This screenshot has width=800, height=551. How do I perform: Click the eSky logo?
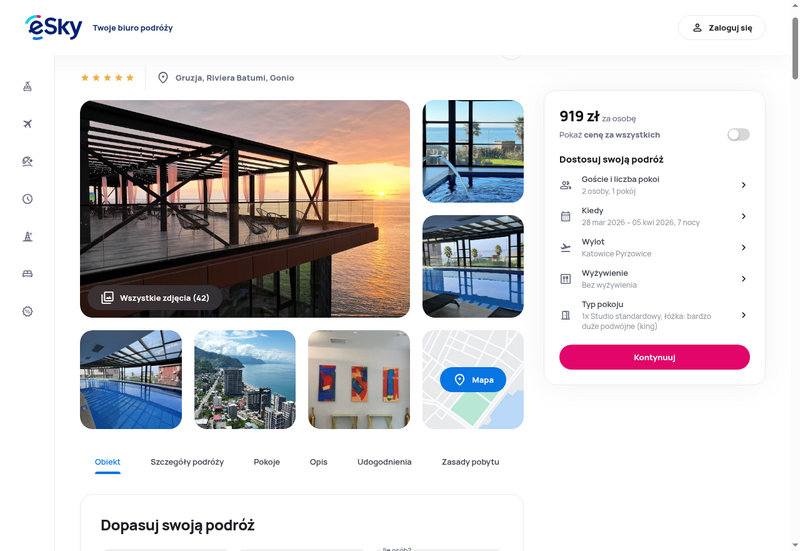click(x=54, y=28)
